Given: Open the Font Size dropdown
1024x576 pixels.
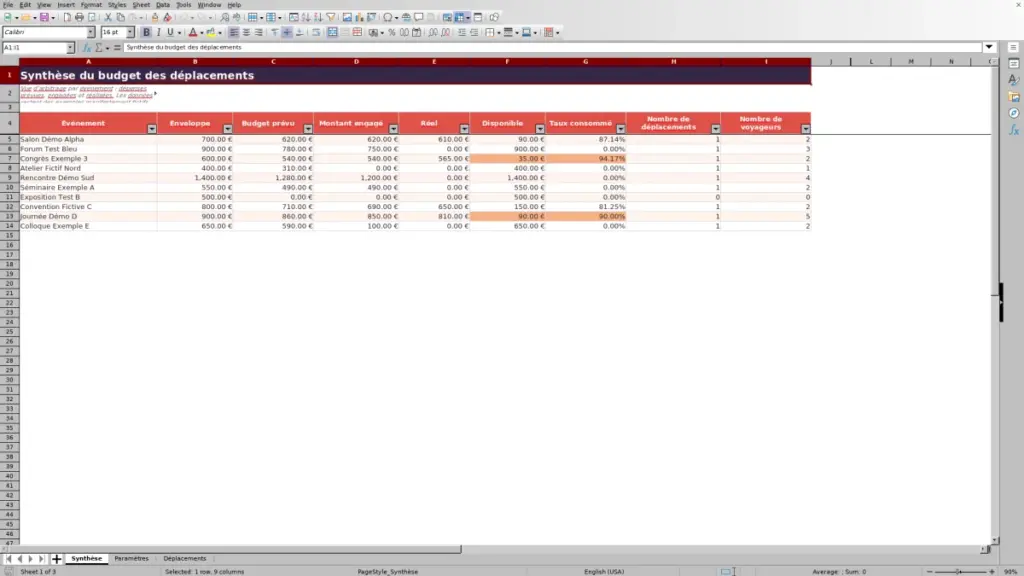Looking at the screenshot, I should pyautogui.click(x=130, y=32).
